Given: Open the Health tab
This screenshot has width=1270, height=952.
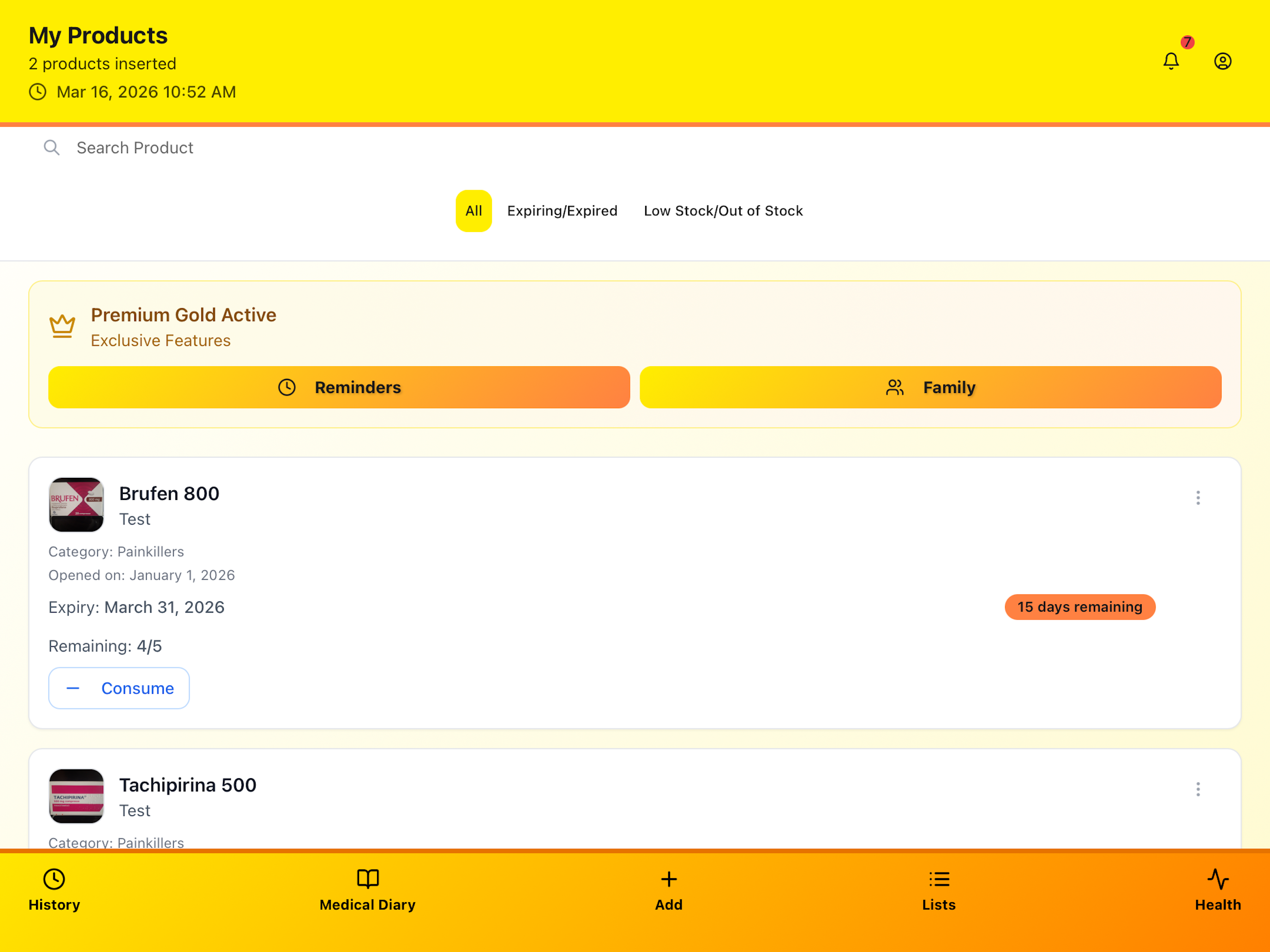Looking at the screenshot, I should click(1218, 890).
